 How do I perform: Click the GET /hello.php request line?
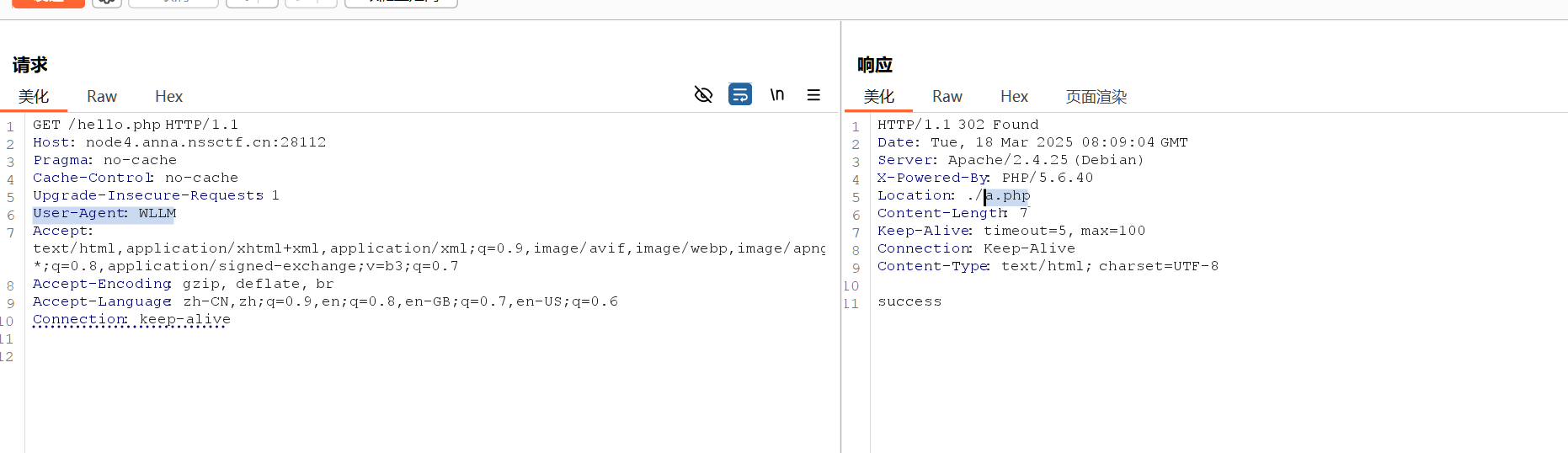pyautogui.click(x=135, y=125)
